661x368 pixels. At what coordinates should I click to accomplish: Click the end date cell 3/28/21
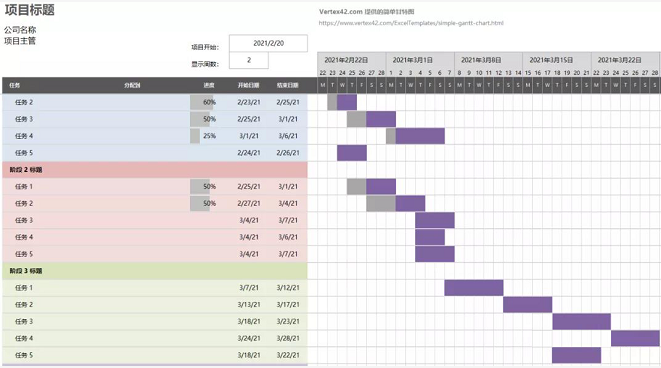[288, 338]
